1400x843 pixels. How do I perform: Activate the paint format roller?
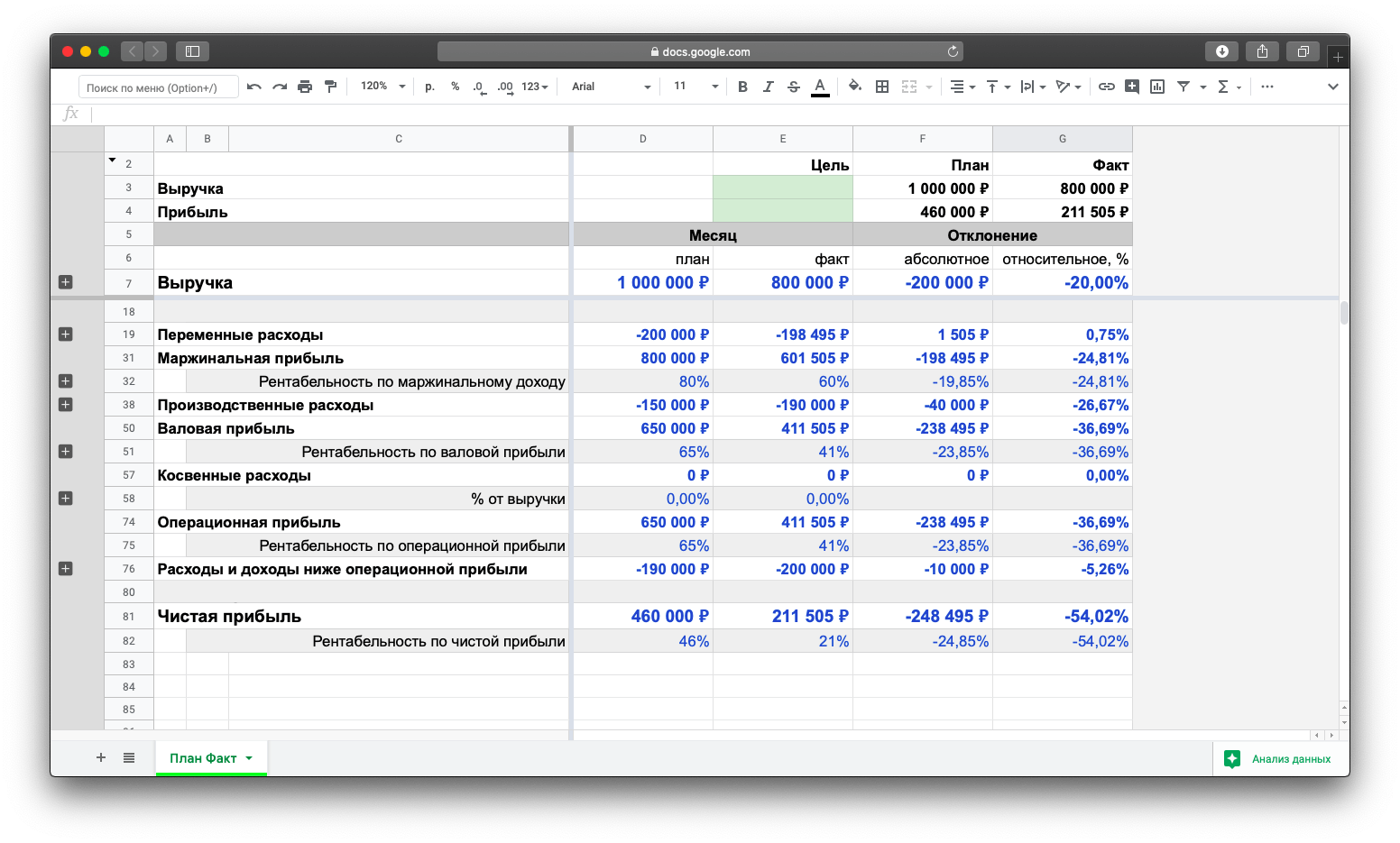[x=330, y=87]
